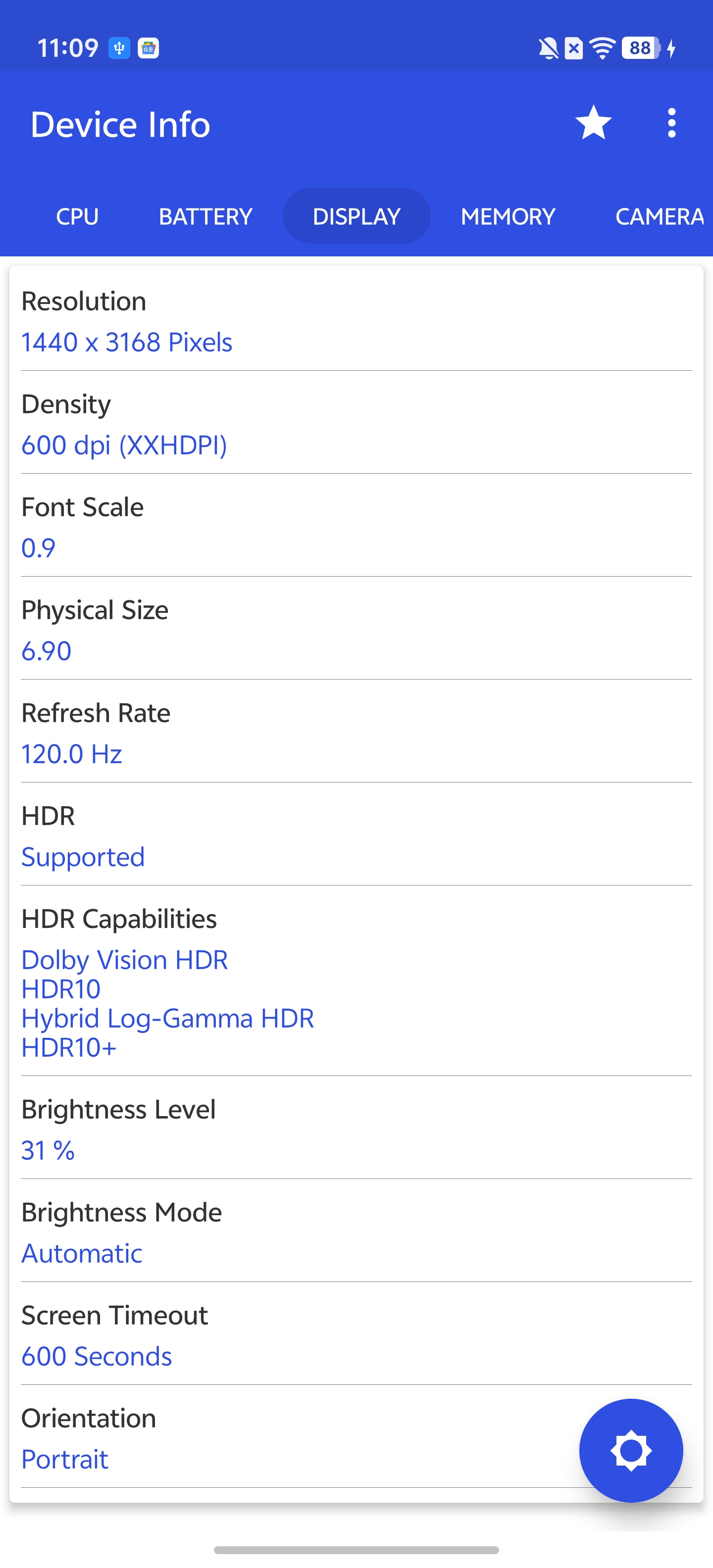This screenshot has width=713, height=1568.
Task: Tap the Device Info title
Action: 120,125
